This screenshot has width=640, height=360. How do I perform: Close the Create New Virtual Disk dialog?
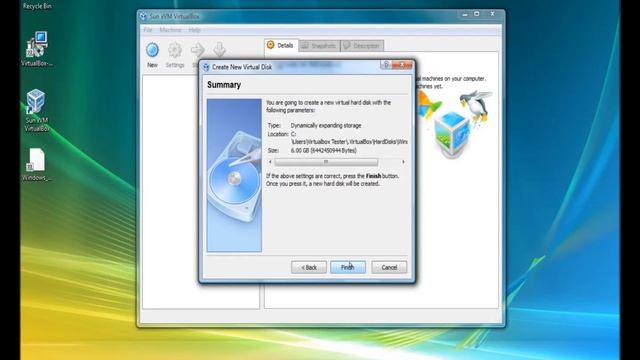click(402, 65)
